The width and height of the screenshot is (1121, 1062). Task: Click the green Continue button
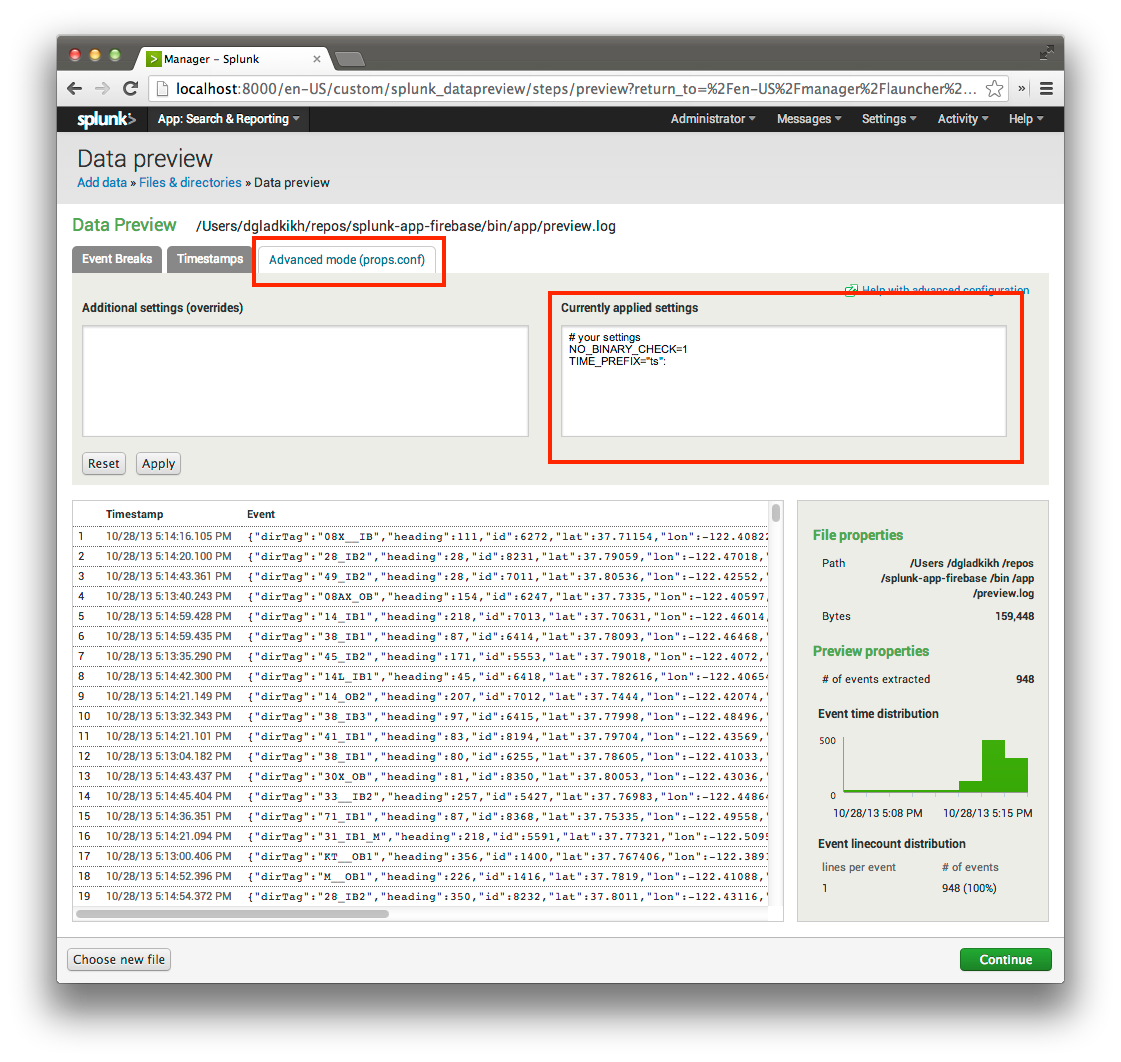pos(1005,960)
